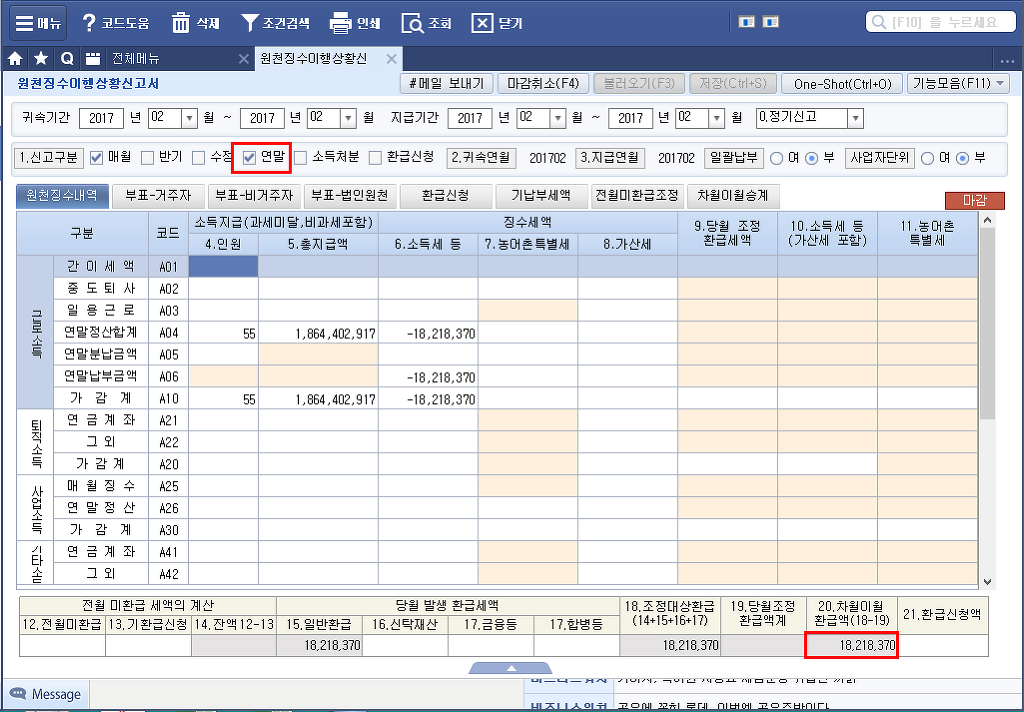The height and width of the screenshot is (712, 1024).
Task: Click the 마감취소(F4) button
Action: coord(542,84)
